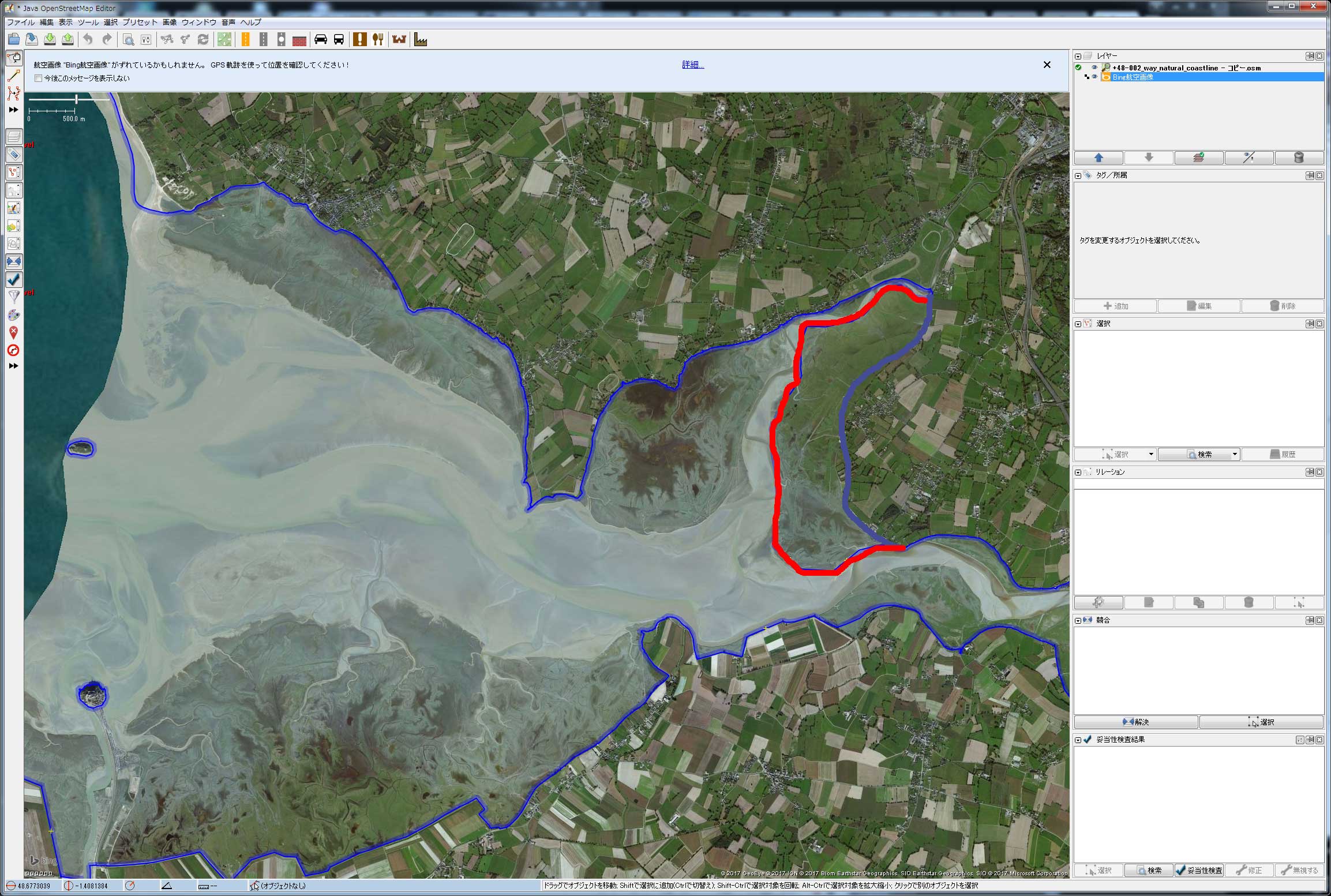Click the upload data toolbar icon

tap(68, 39)
